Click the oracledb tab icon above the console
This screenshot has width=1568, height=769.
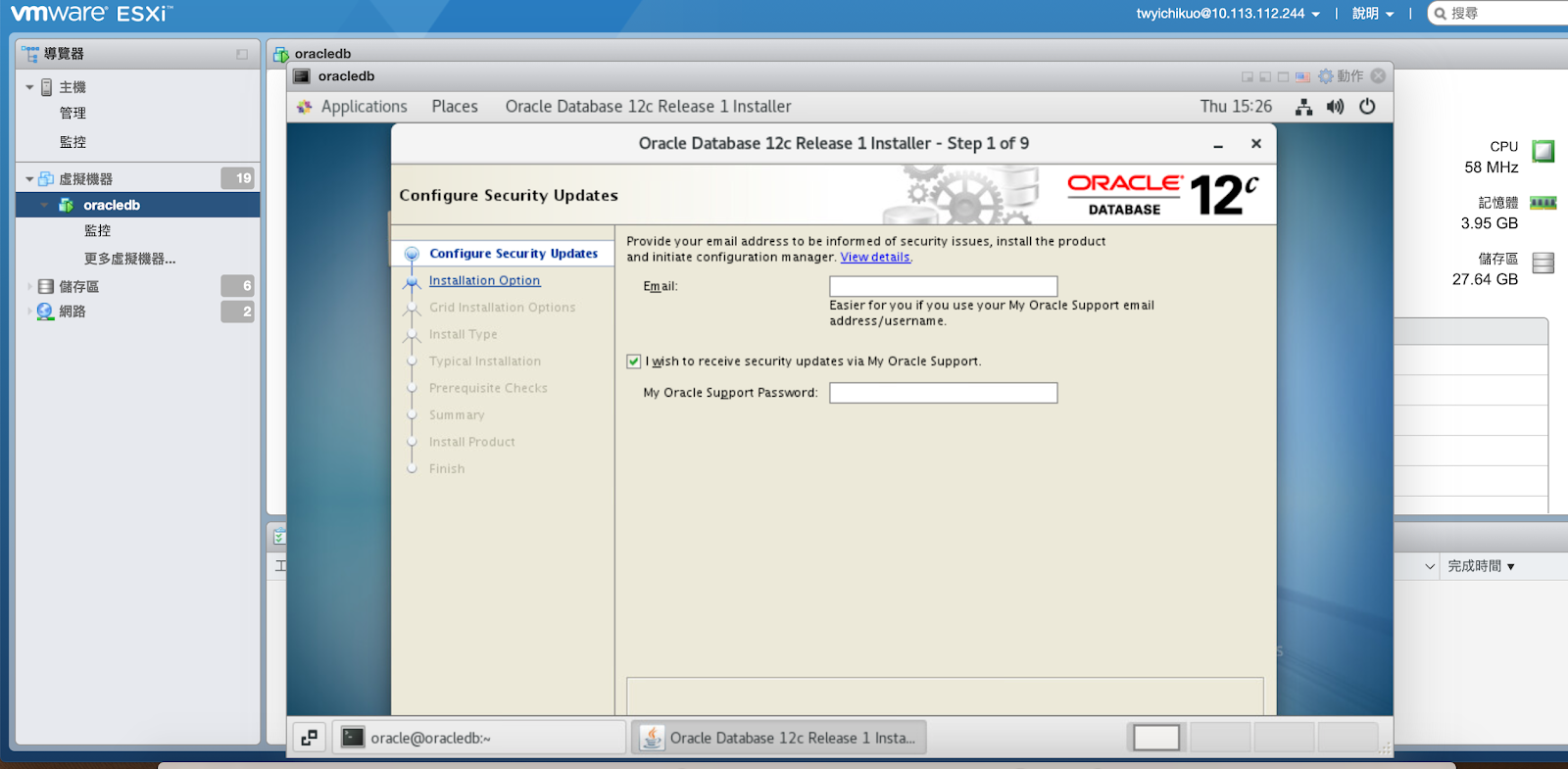[x=281, y=55]
